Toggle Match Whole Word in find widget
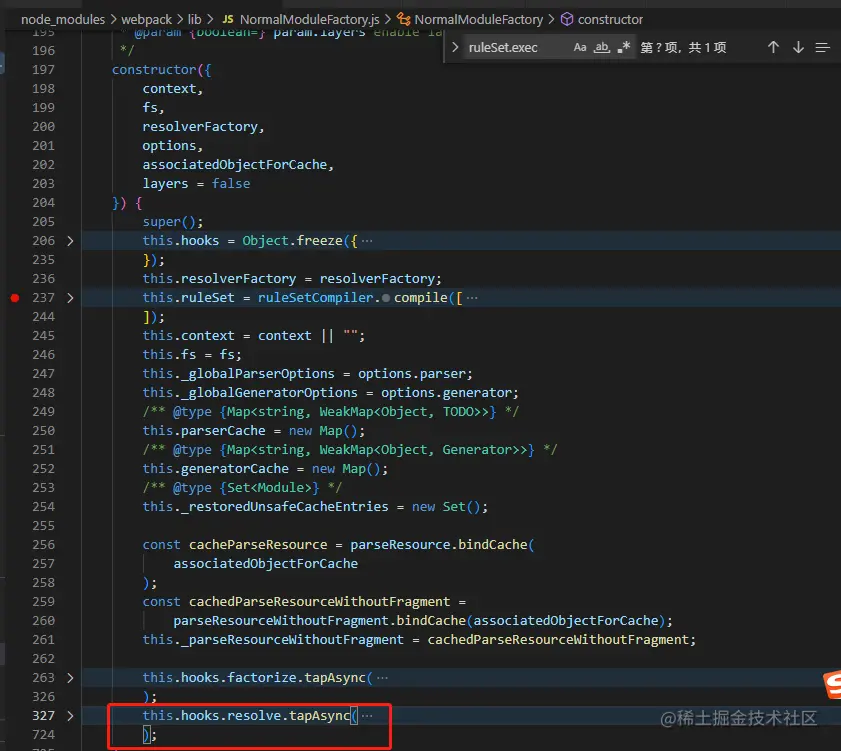The height and width of the screenshot is (751, 841). coord(602,47)
